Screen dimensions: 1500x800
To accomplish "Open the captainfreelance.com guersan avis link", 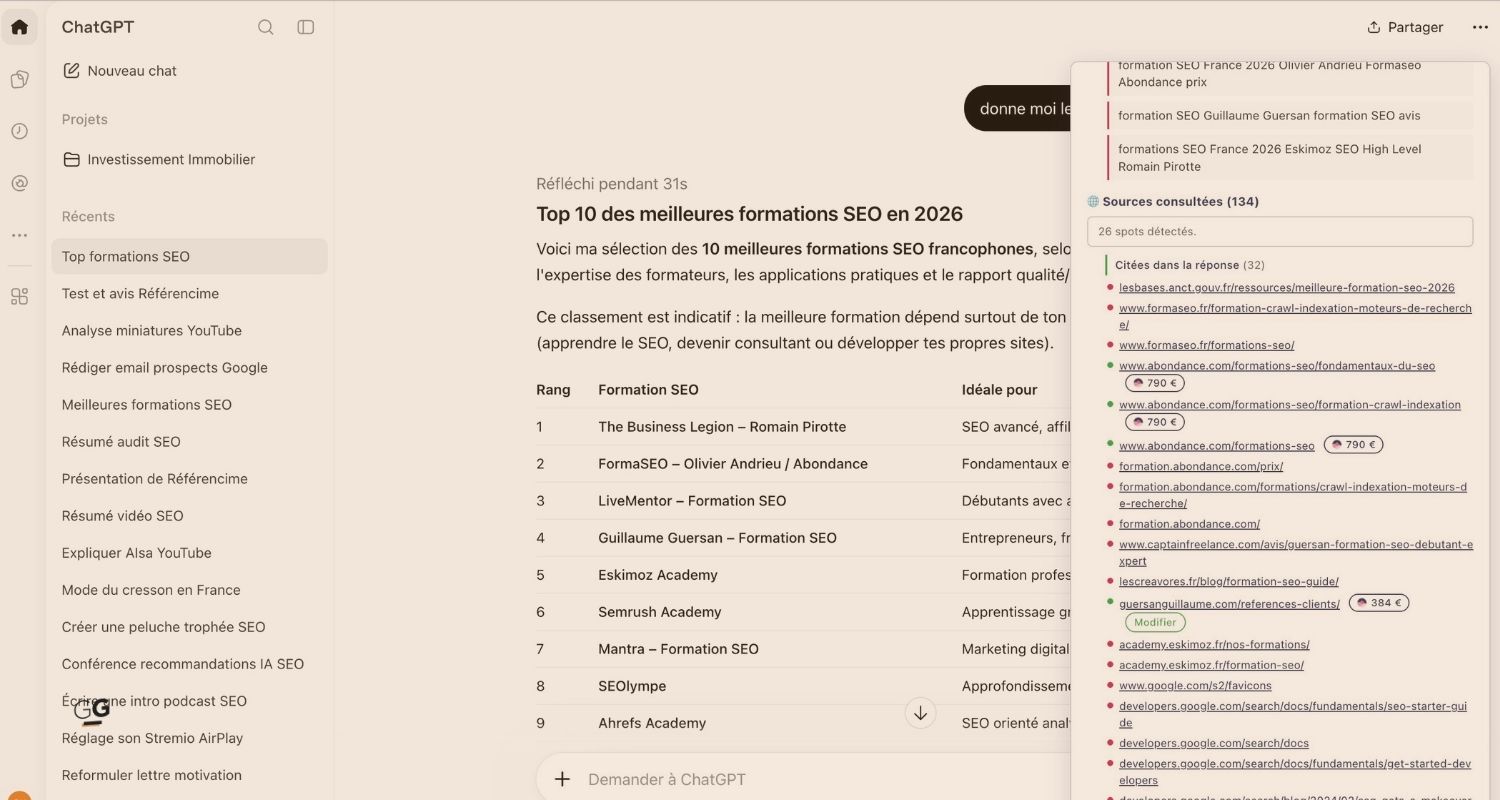I will 1296,553.
